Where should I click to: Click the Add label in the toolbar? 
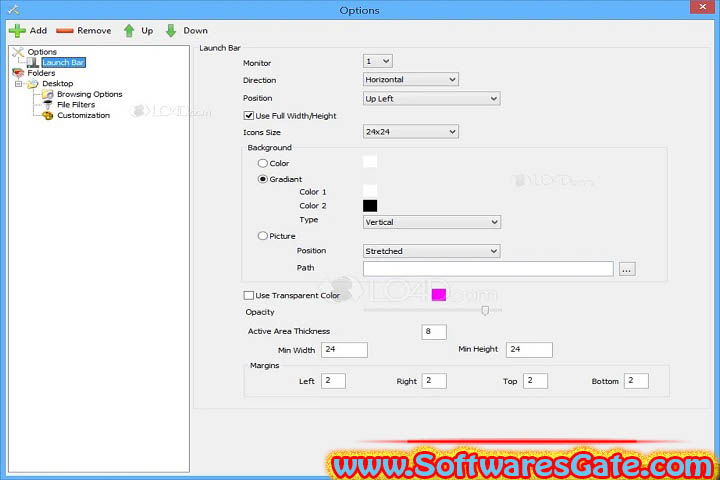coord(38,31)
